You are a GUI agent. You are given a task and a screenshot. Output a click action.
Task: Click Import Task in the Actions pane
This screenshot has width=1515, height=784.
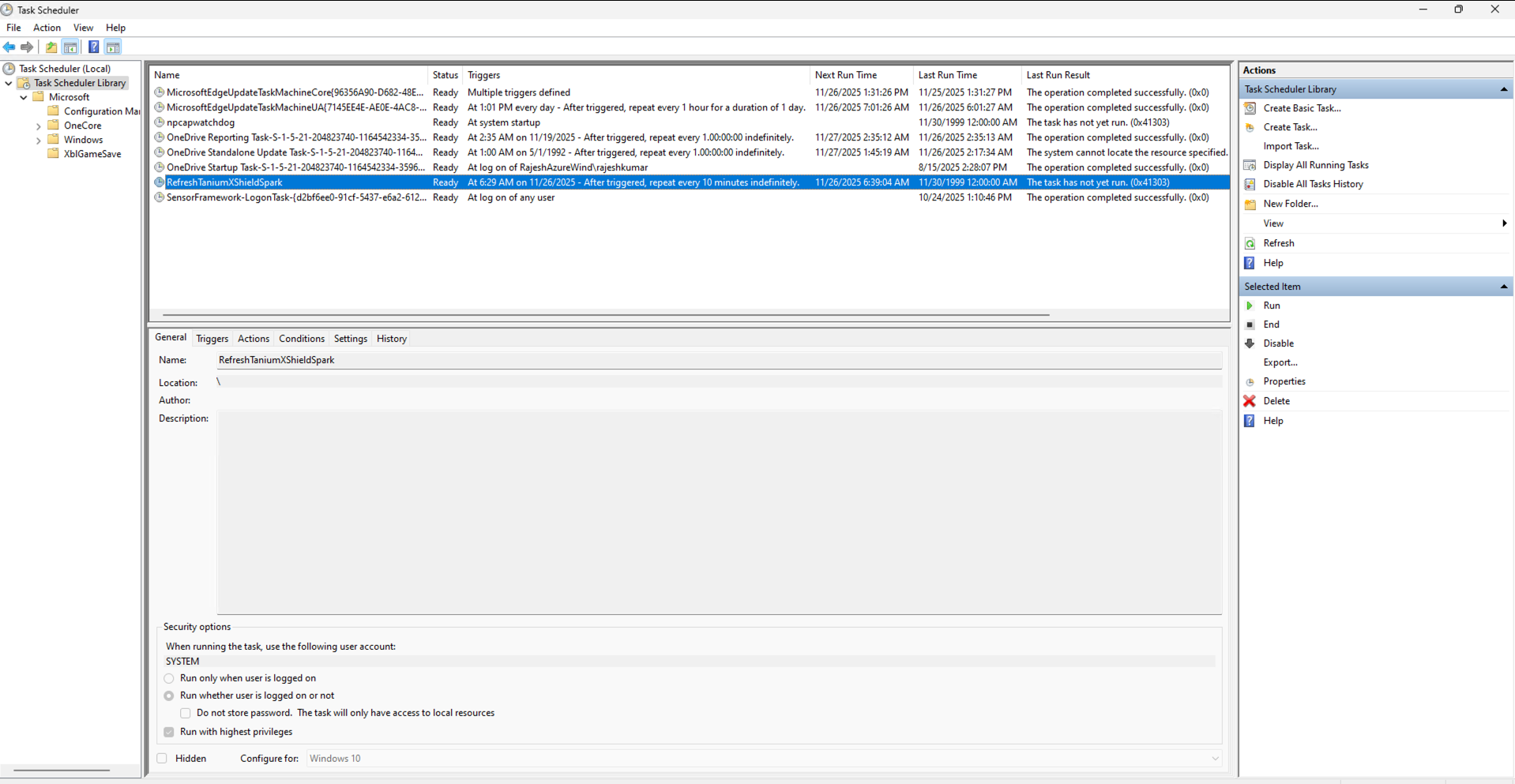[1291, 146]
